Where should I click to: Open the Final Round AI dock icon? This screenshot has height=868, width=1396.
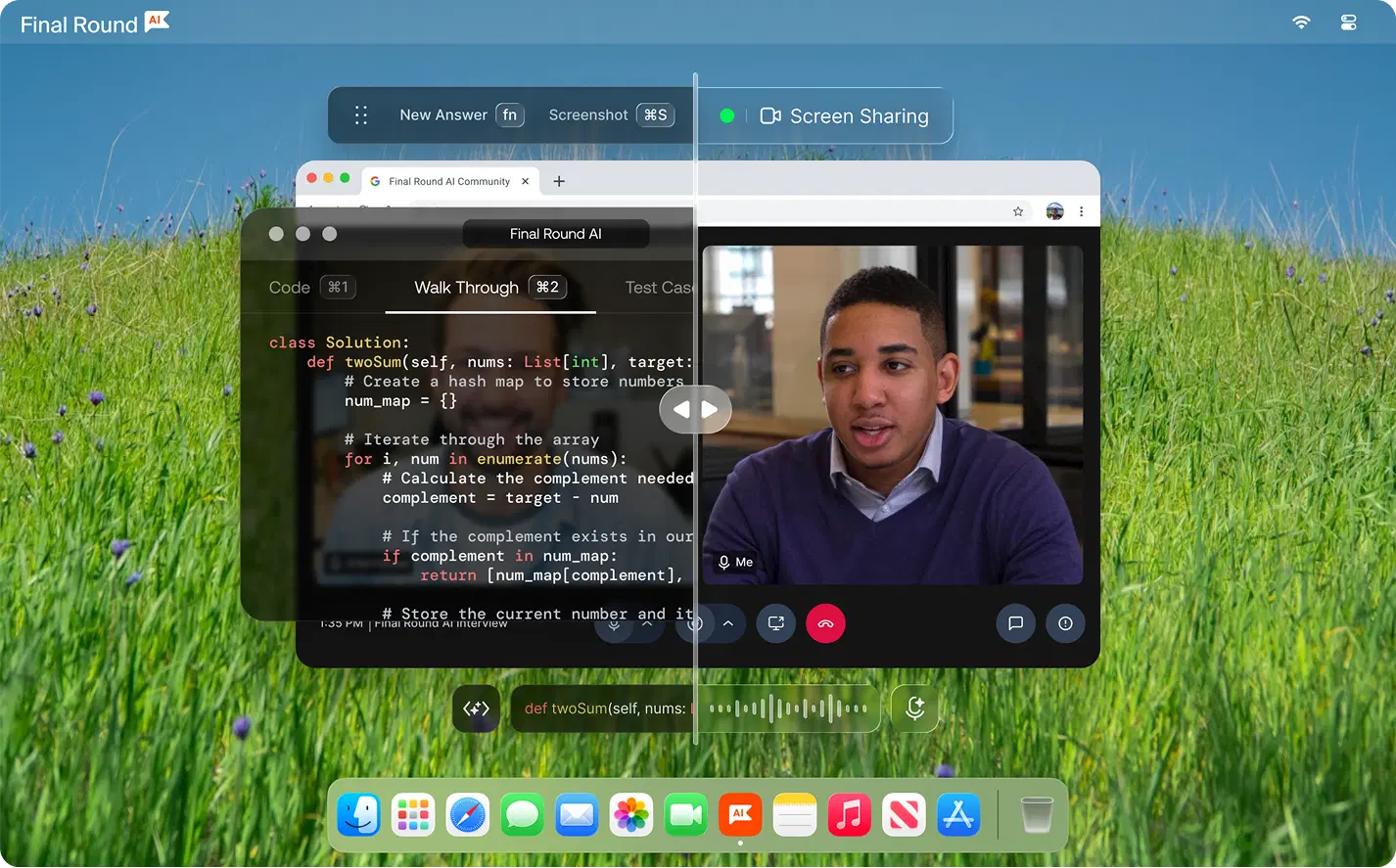739,814
